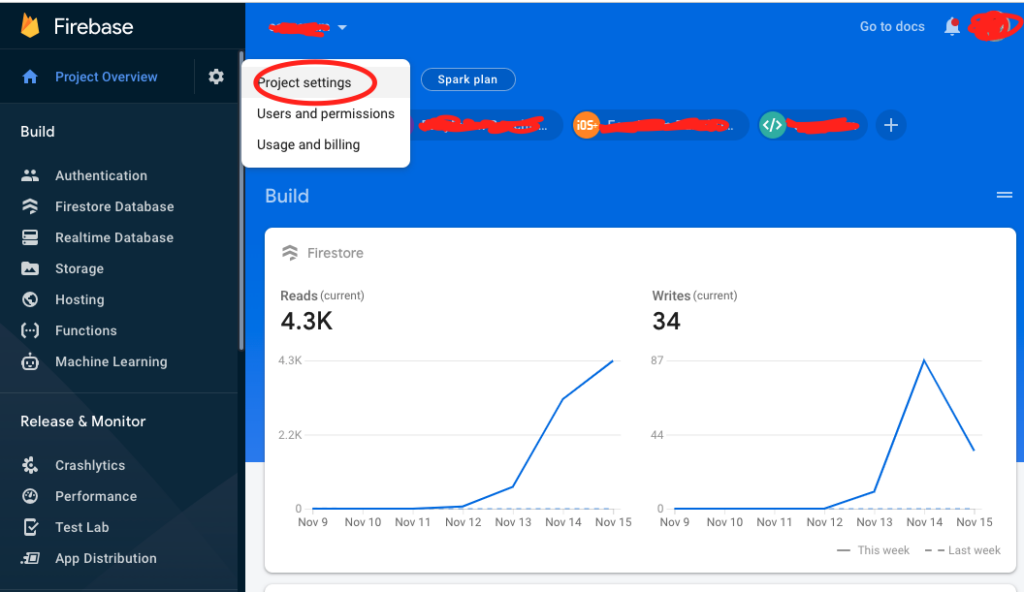Select Firestore Database from the sidebar
The width and height of the screenshot is (1024, 592).
111,206
